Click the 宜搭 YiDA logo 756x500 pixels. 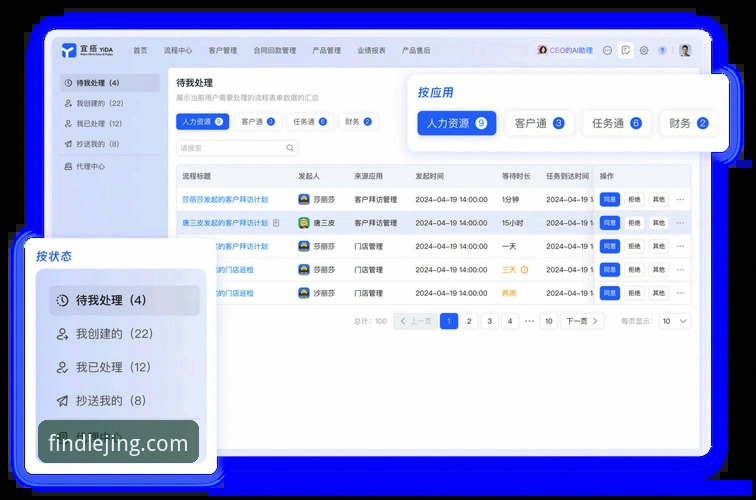[x=87, y=50]
